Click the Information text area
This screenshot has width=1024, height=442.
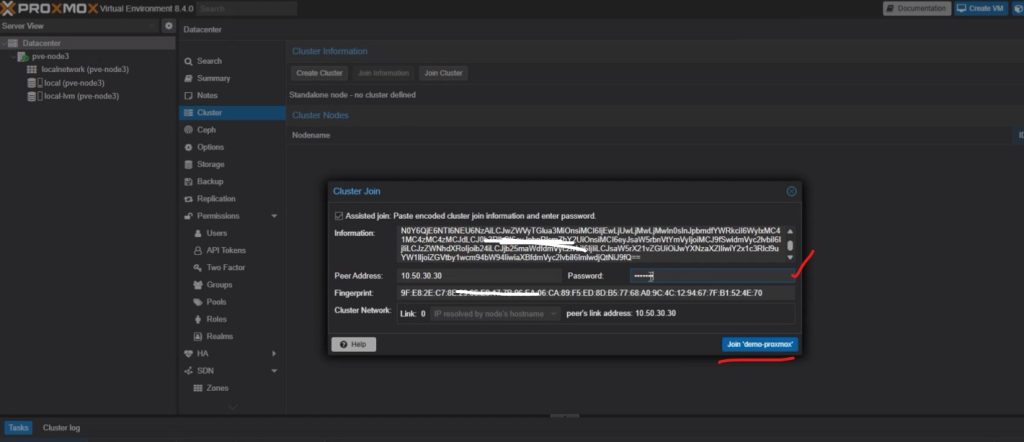coord(592,244)
